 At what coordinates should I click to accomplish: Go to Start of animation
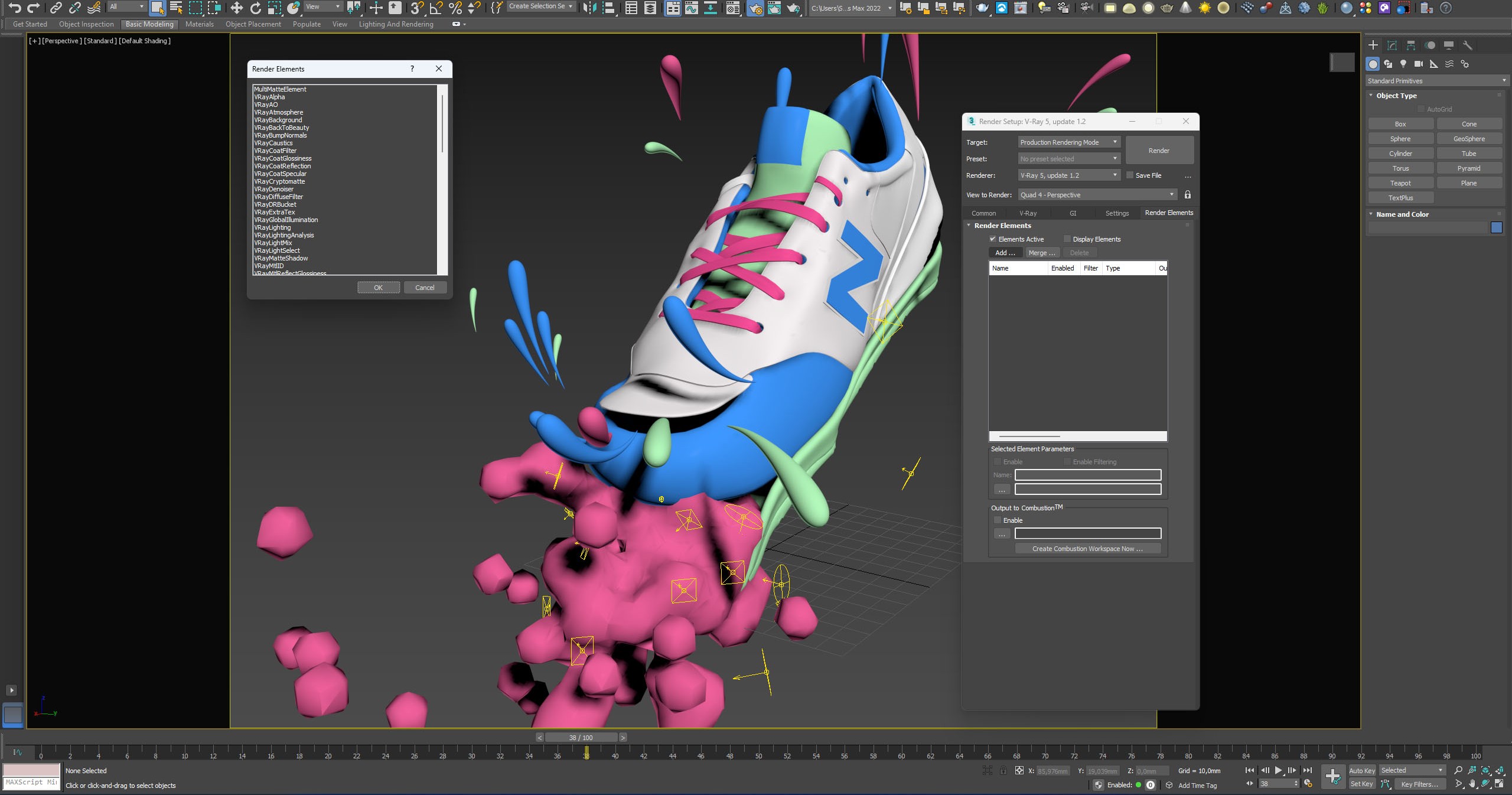[x=1250, y=770]
